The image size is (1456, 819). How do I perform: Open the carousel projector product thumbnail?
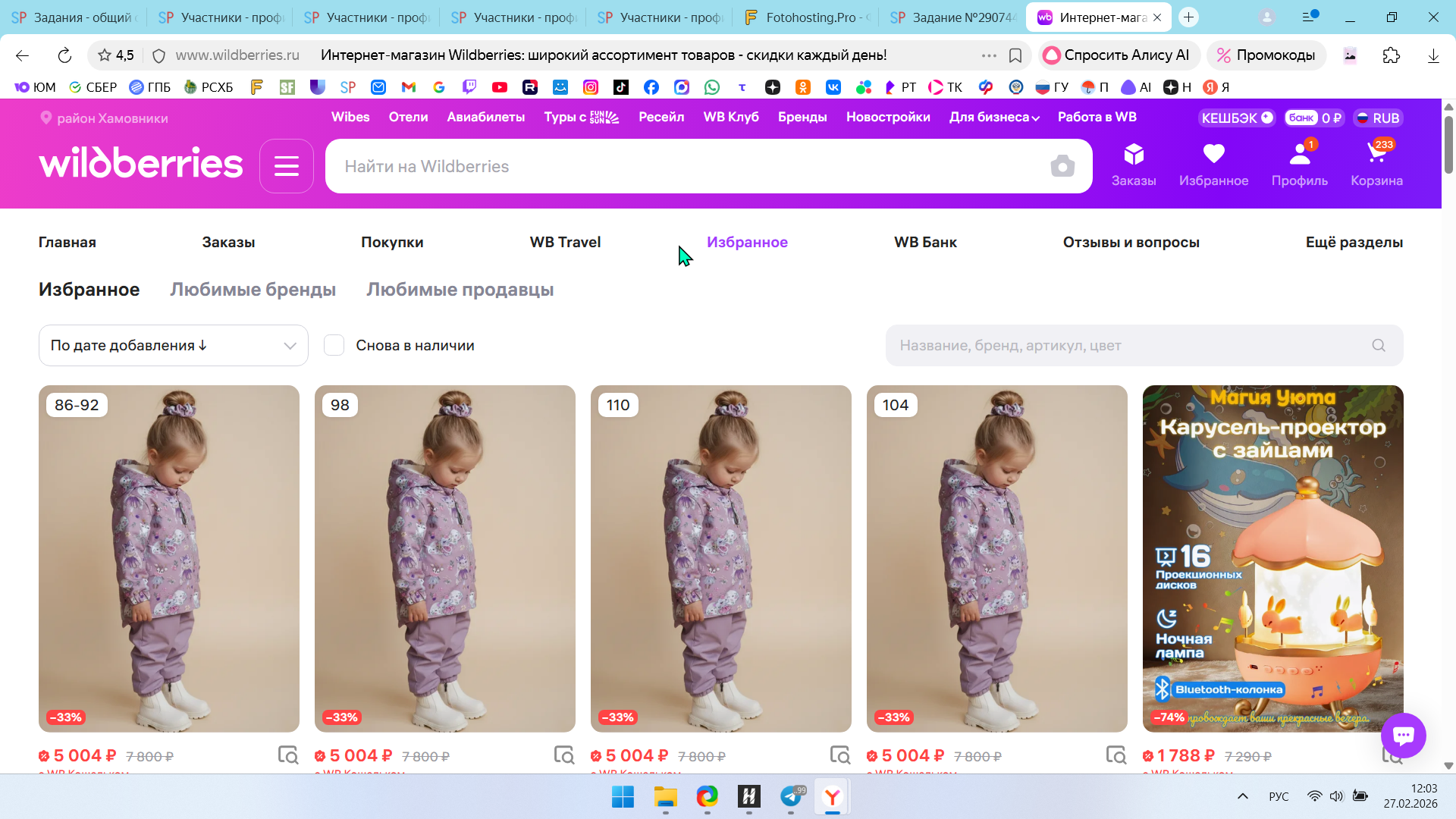1272,558
